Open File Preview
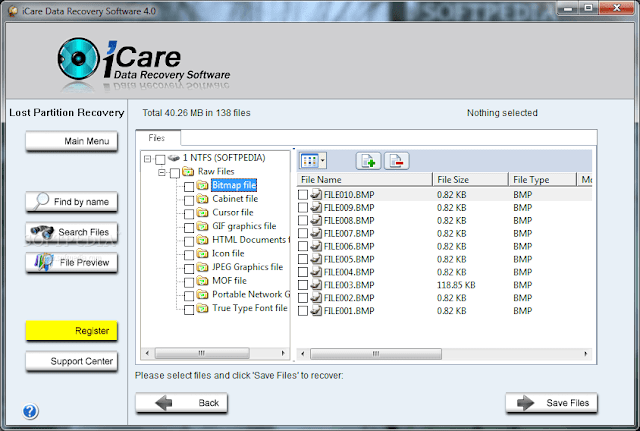The width and height of the screenshot is (640, 431). [x=71, y=262]
